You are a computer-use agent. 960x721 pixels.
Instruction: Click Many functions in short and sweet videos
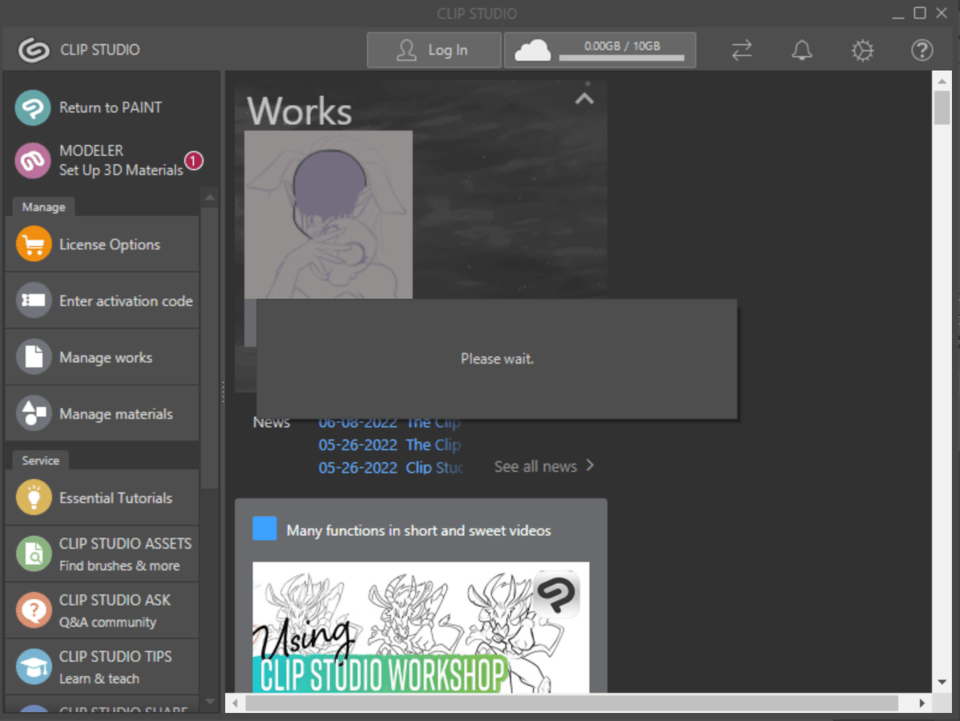coord(419,531)
